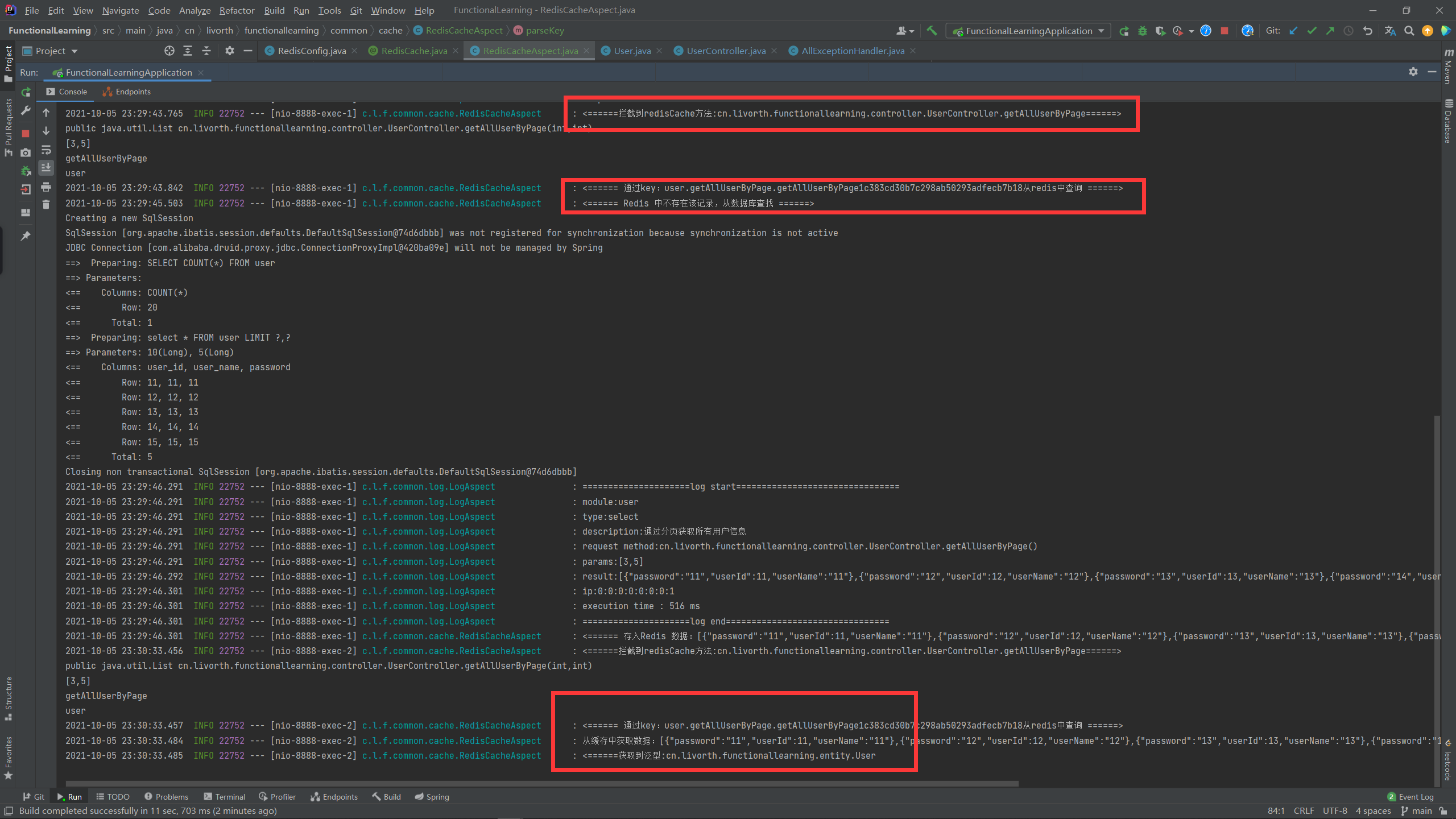
Task: Attach debugger to process icon
Action: [26, 171]
